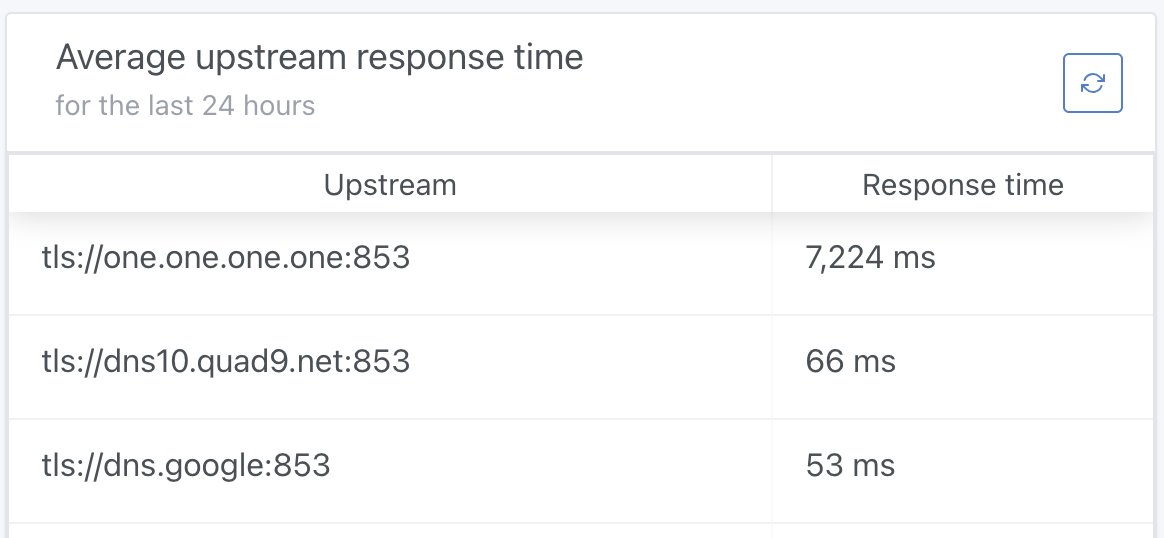Click the empty response time cell in bottom row
Screen dimensions: 1164x538
point(963,531)
